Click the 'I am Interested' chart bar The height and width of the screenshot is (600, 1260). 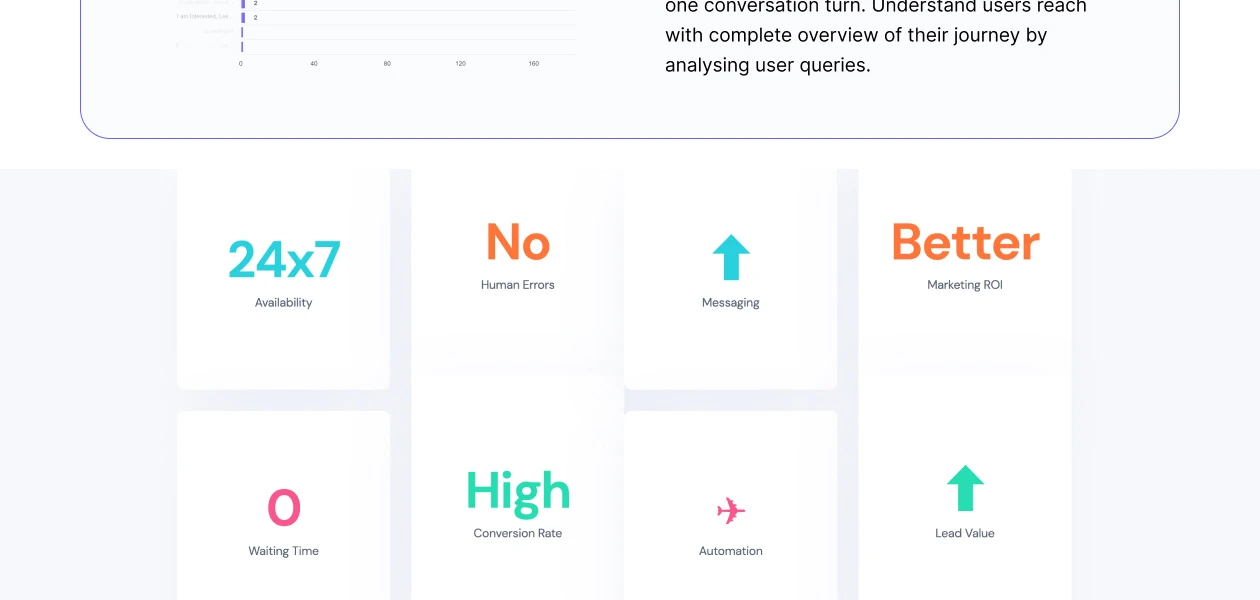(x=243, y=17)
